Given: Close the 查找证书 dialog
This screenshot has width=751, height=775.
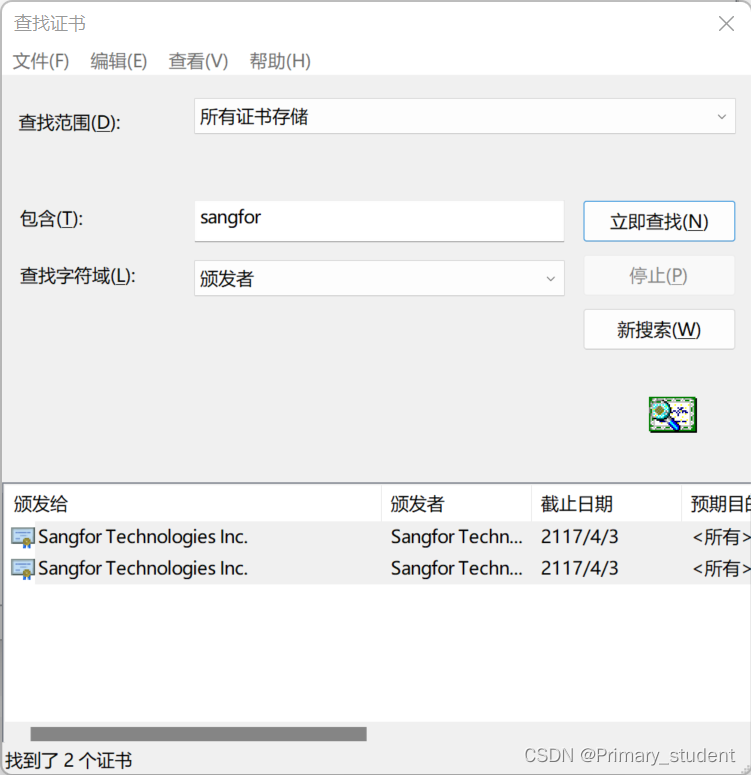Looking at the screenshot, I should point(726,23).
